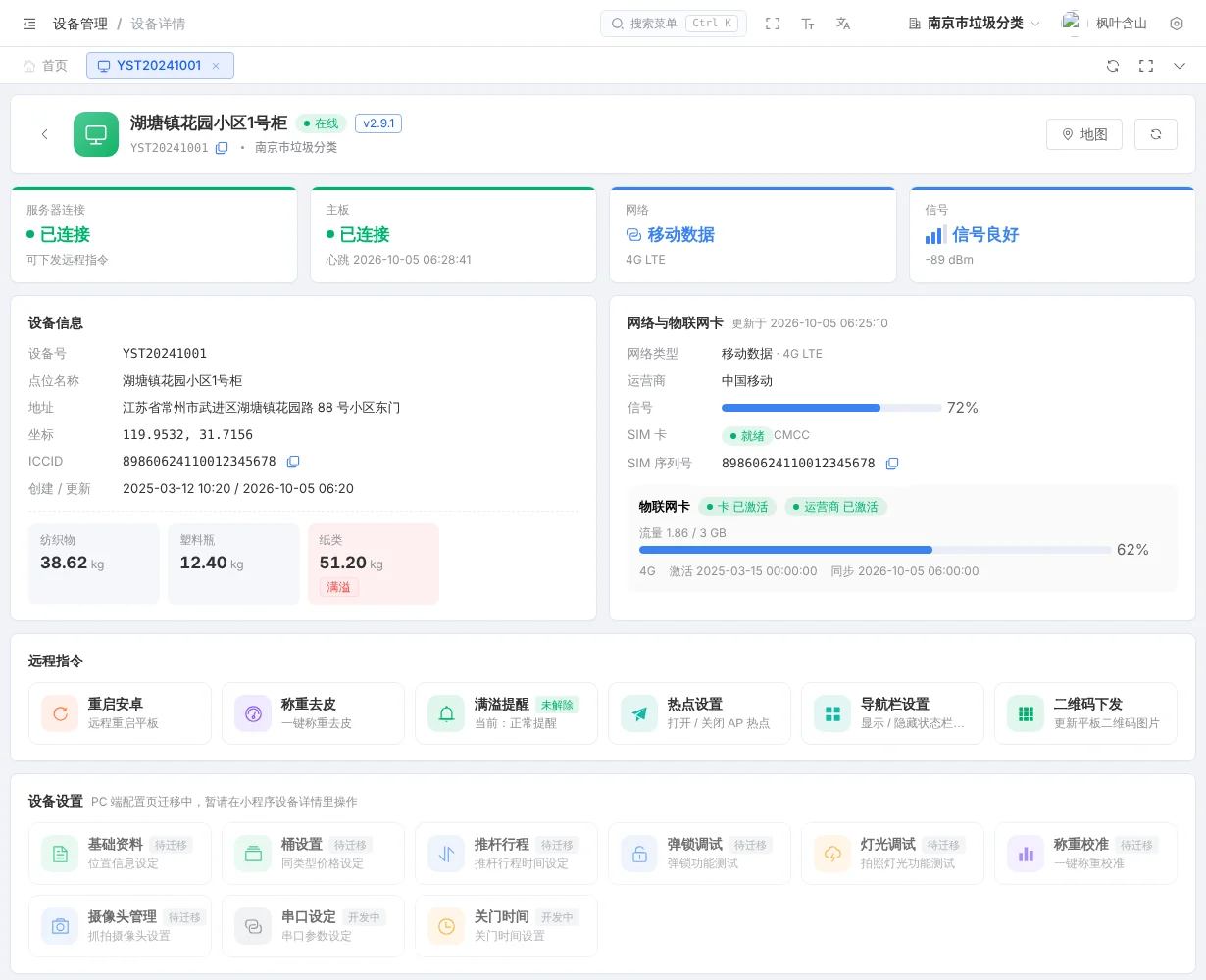Screen dimensions: 1206x980
Task: Click the green device monitor icon
Action: [96, 134]
